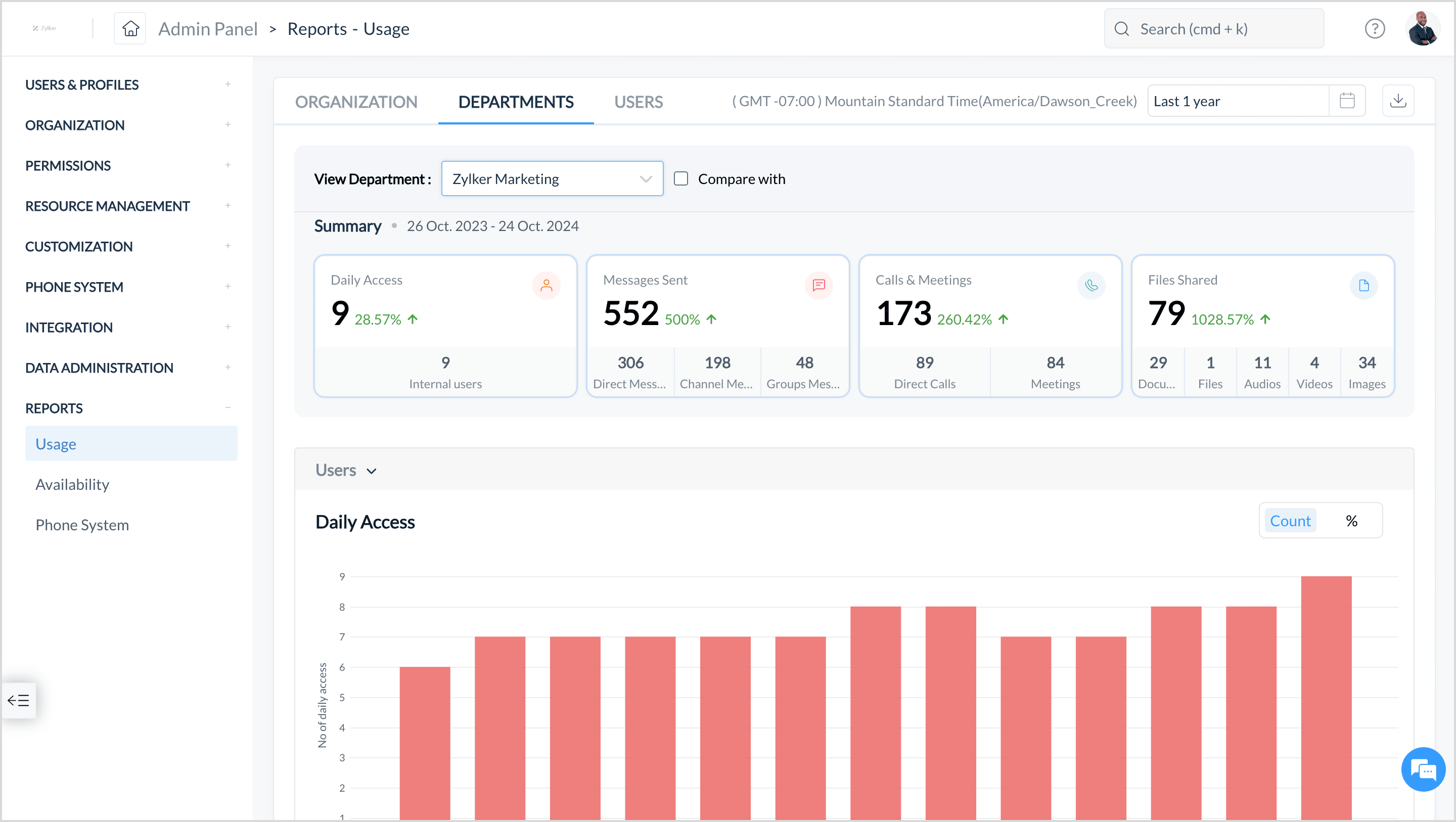
Task: Open Availability report in sidebar
Action: tap(72, 484)
